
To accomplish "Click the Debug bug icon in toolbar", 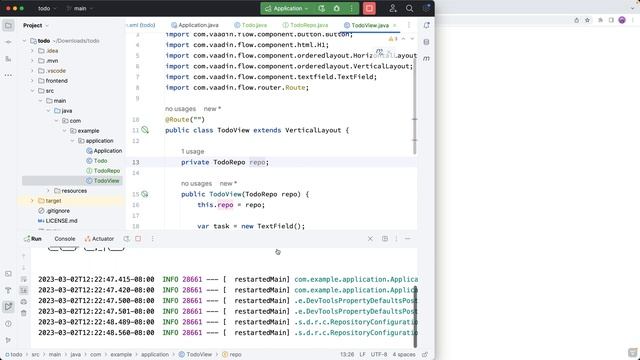I will (336, 8).
